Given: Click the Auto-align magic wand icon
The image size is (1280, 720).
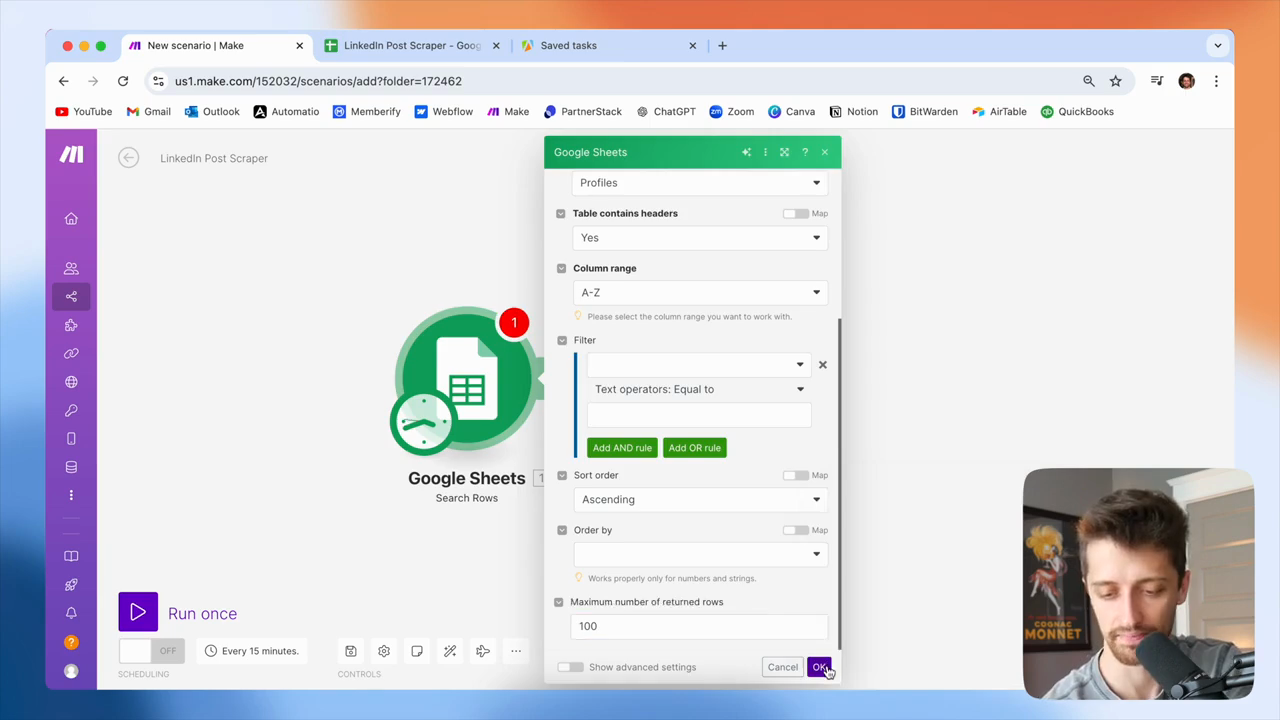Looking at the screenshot, I should [450, 651].
